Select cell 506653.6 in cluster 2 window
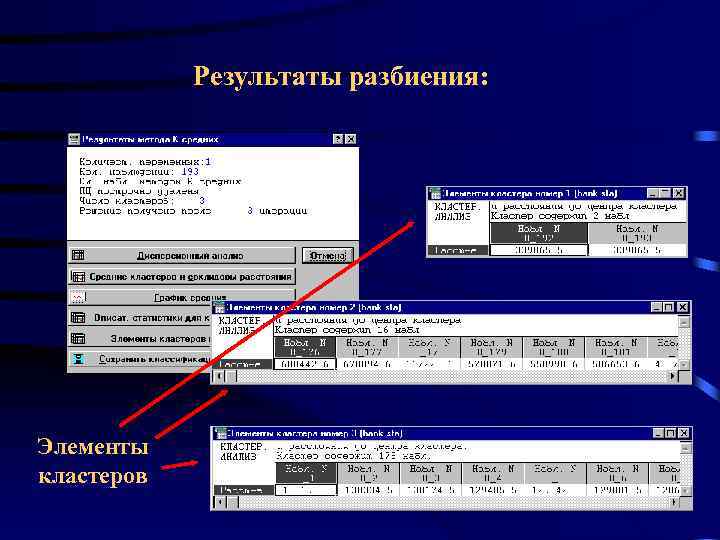The height and width of the screenshot is (540, 720). pyautogui.click(x=616, y=364)
